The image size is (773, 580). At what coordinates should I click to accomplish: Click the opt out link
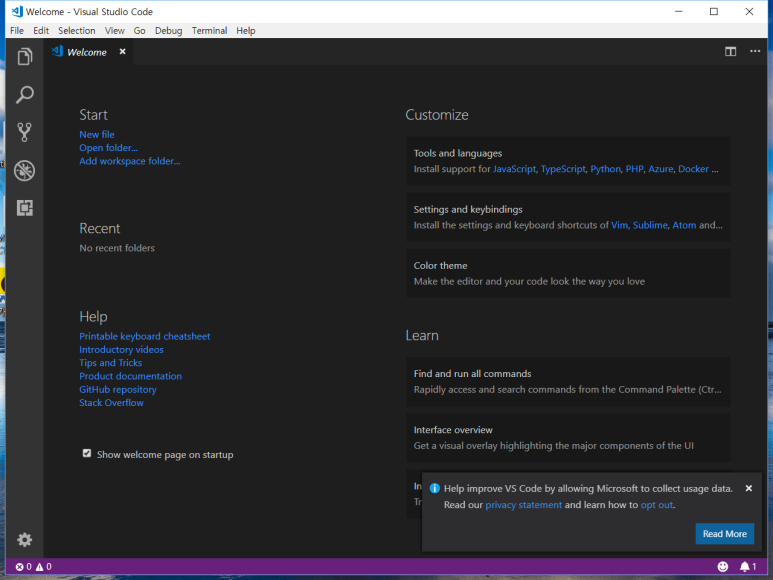[657, 505]
